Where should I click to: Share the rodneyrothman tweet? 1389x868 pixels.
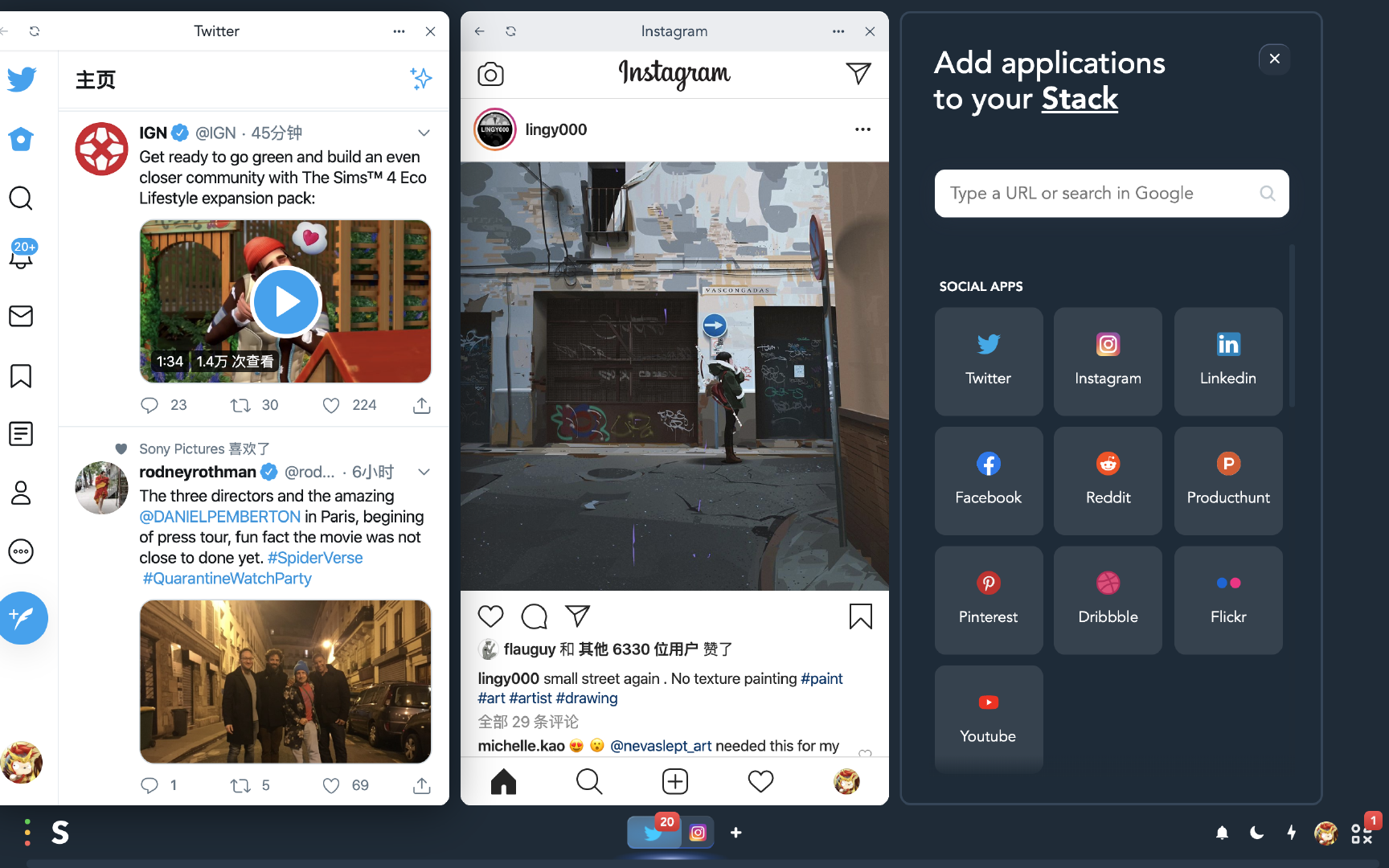pyautogui.click(x=422, y=785)
